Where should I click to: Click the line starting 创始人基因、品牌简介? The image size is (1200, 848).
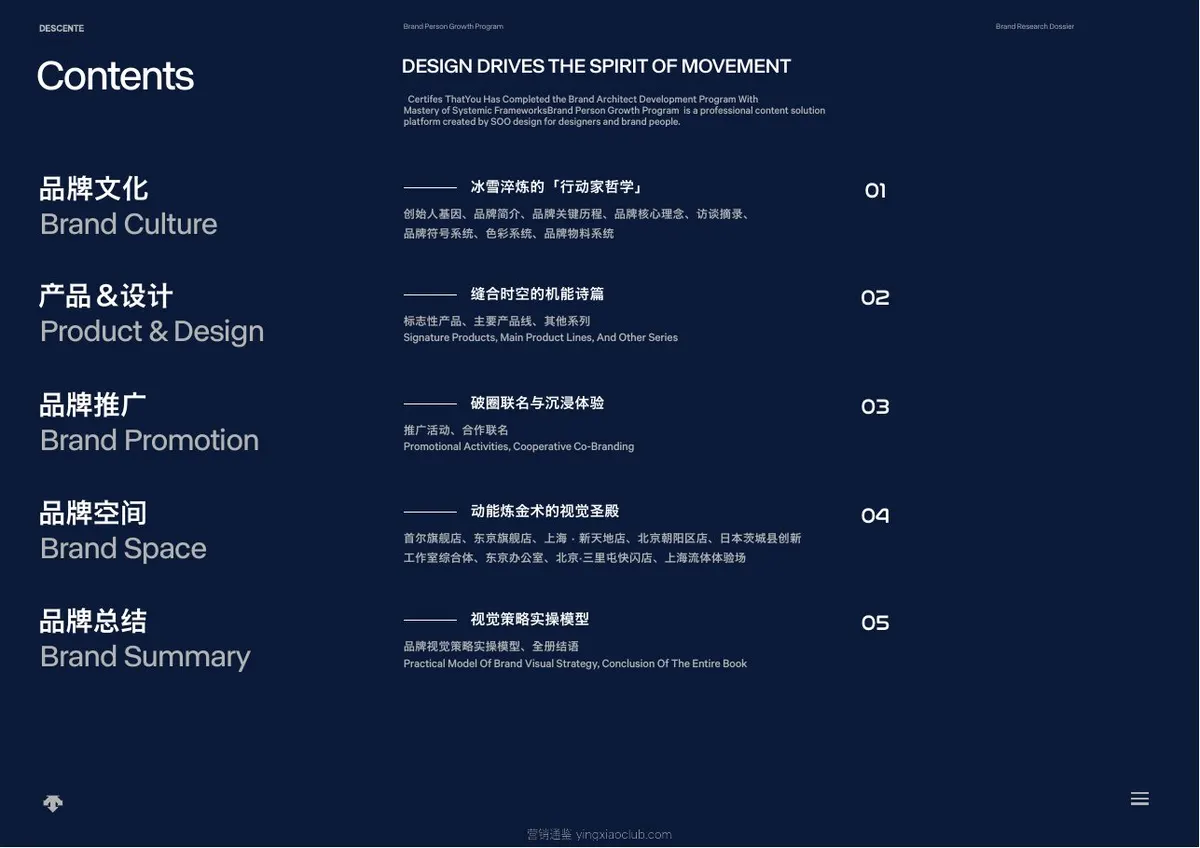click(x=577, y=214)
